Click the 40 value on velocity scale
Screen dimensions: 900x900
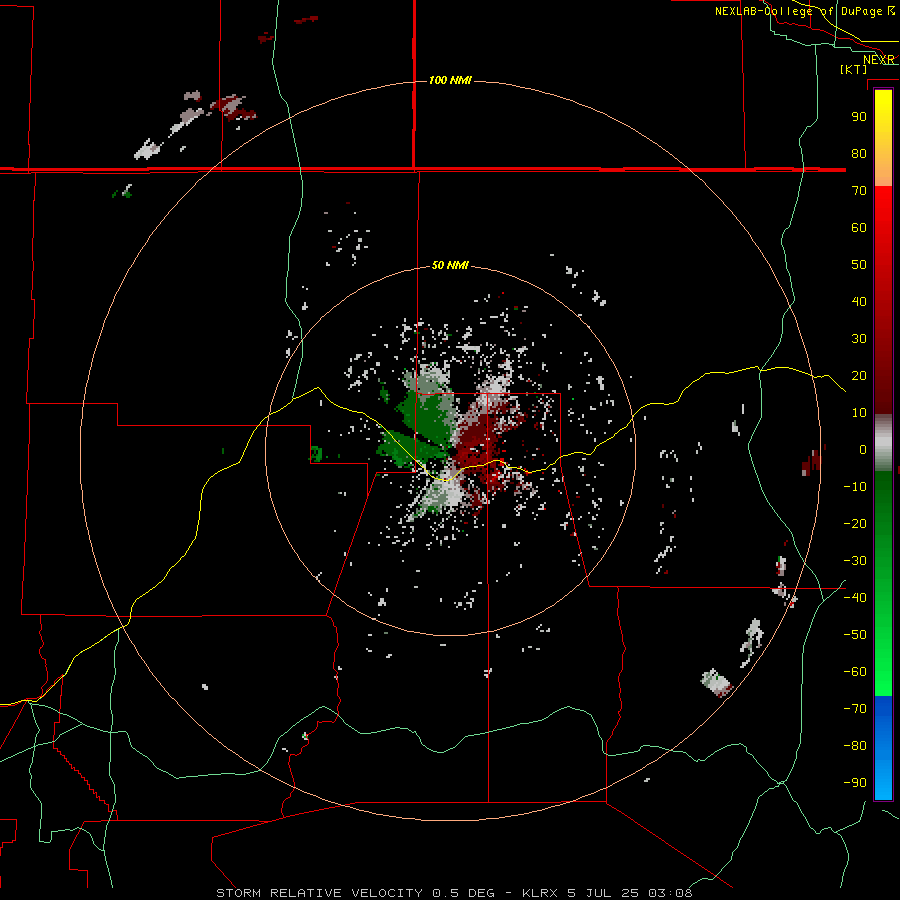[859, 302]
